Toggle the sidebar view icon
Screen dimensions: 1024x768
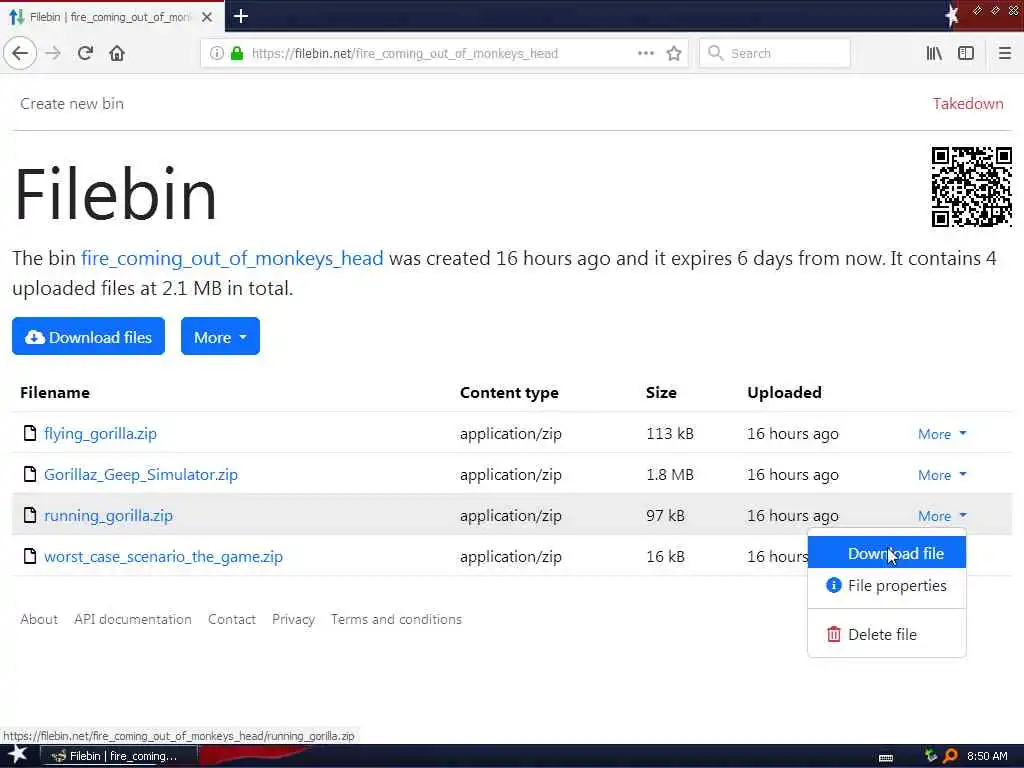point(966,54)
